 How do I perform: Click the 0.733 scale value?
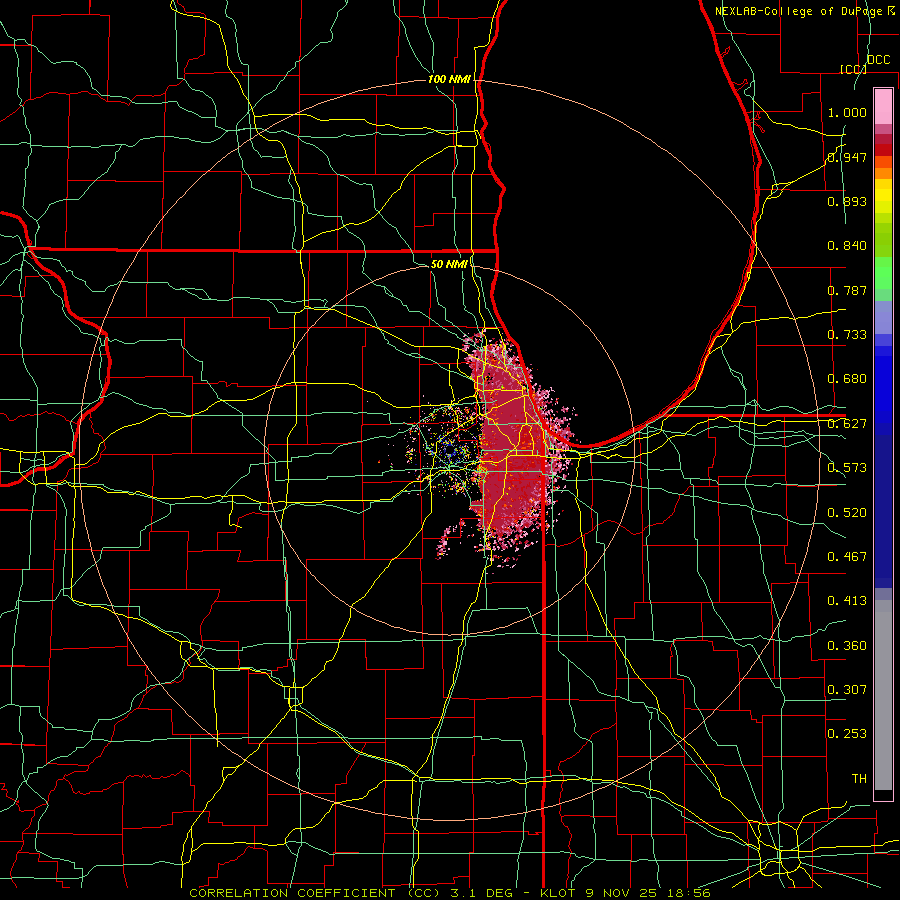847,335
